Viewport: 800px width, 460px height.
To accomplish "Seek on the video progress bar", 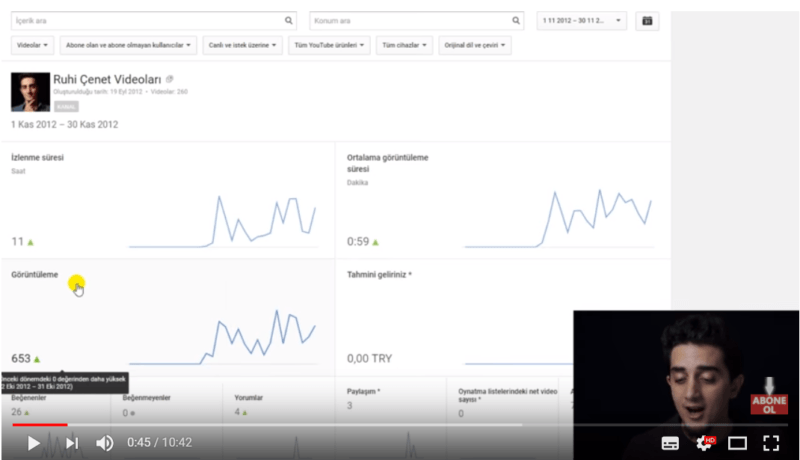I will coord(300,424).
